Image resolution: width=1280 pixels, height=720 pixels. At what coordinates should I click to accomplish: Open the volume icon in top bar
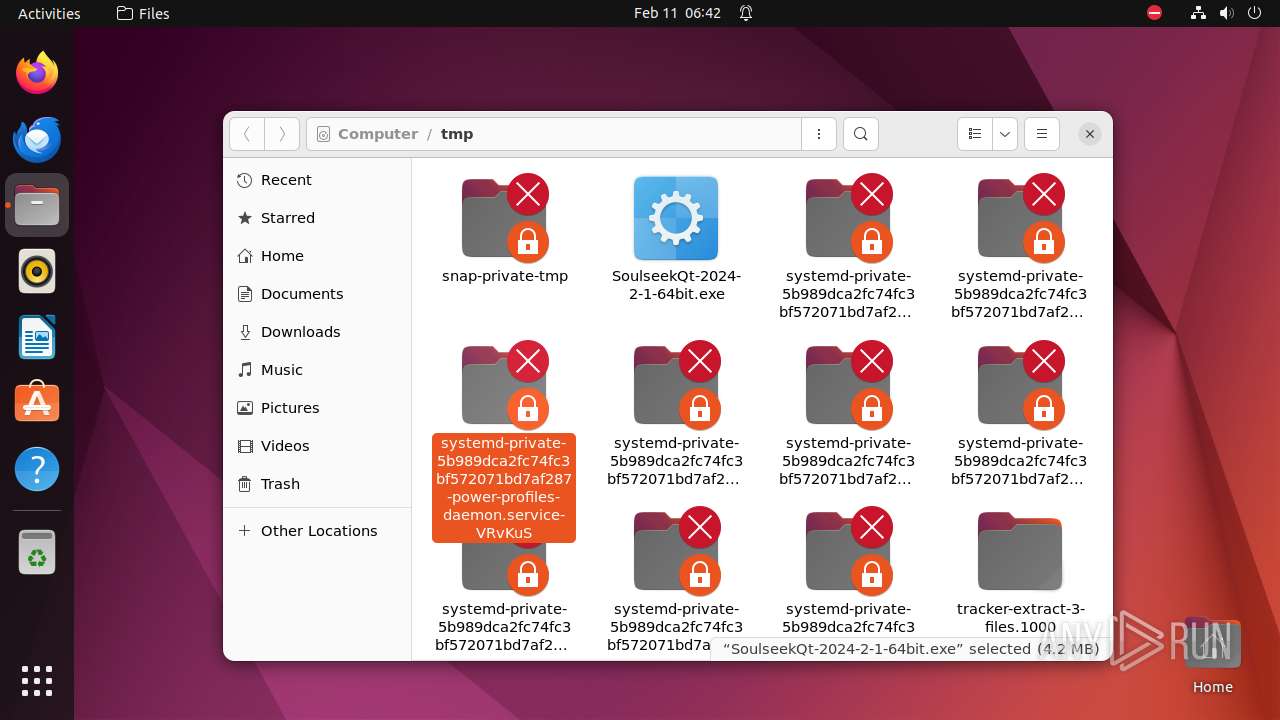(1225, 13)
